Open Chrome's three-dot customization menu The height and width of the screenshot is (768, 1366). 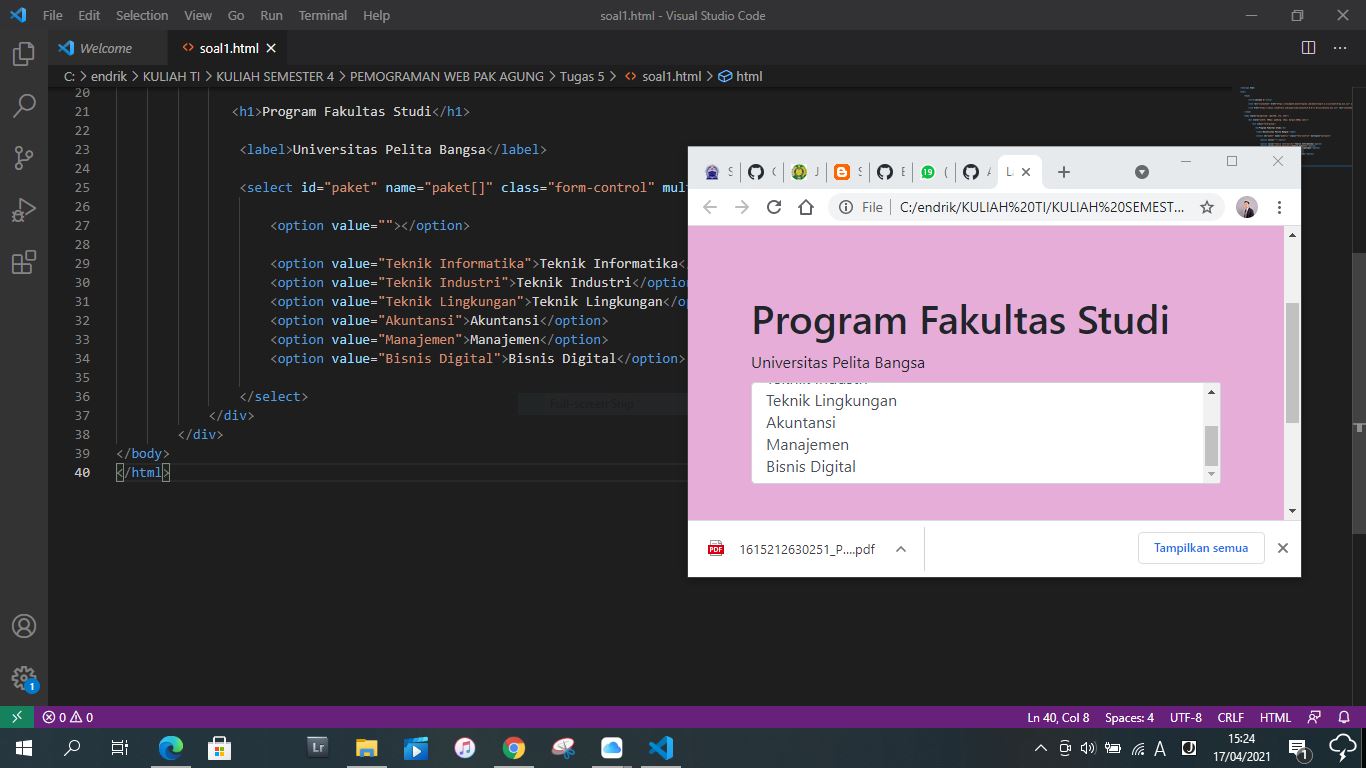(x=1279, y=207)
